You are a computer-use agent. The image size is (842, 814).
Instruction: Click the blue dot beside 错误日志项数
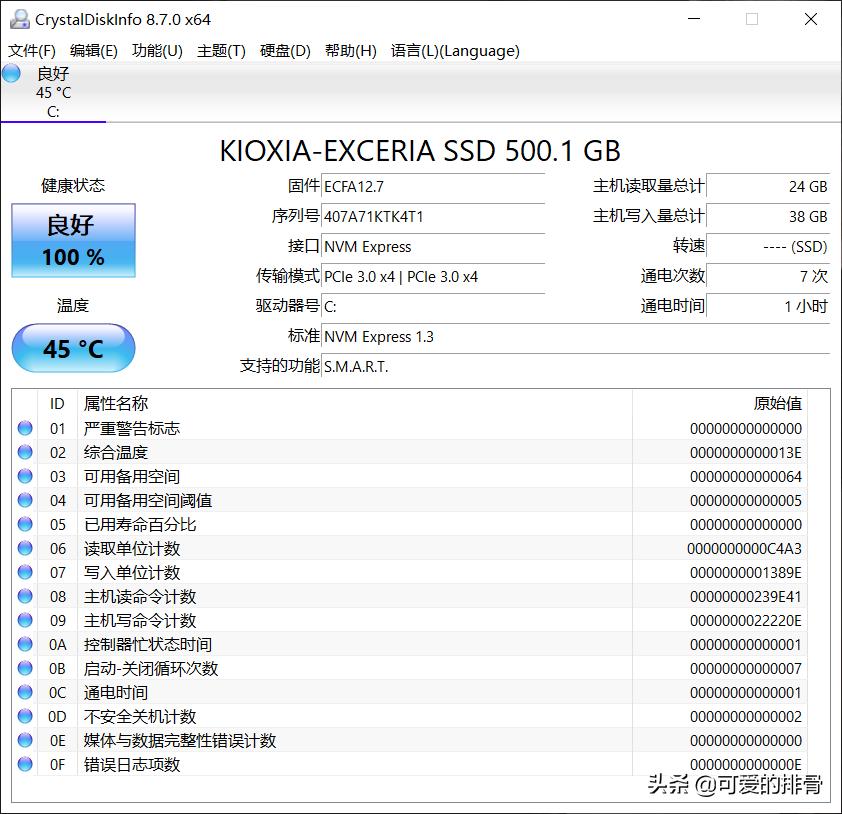point(27,765)
